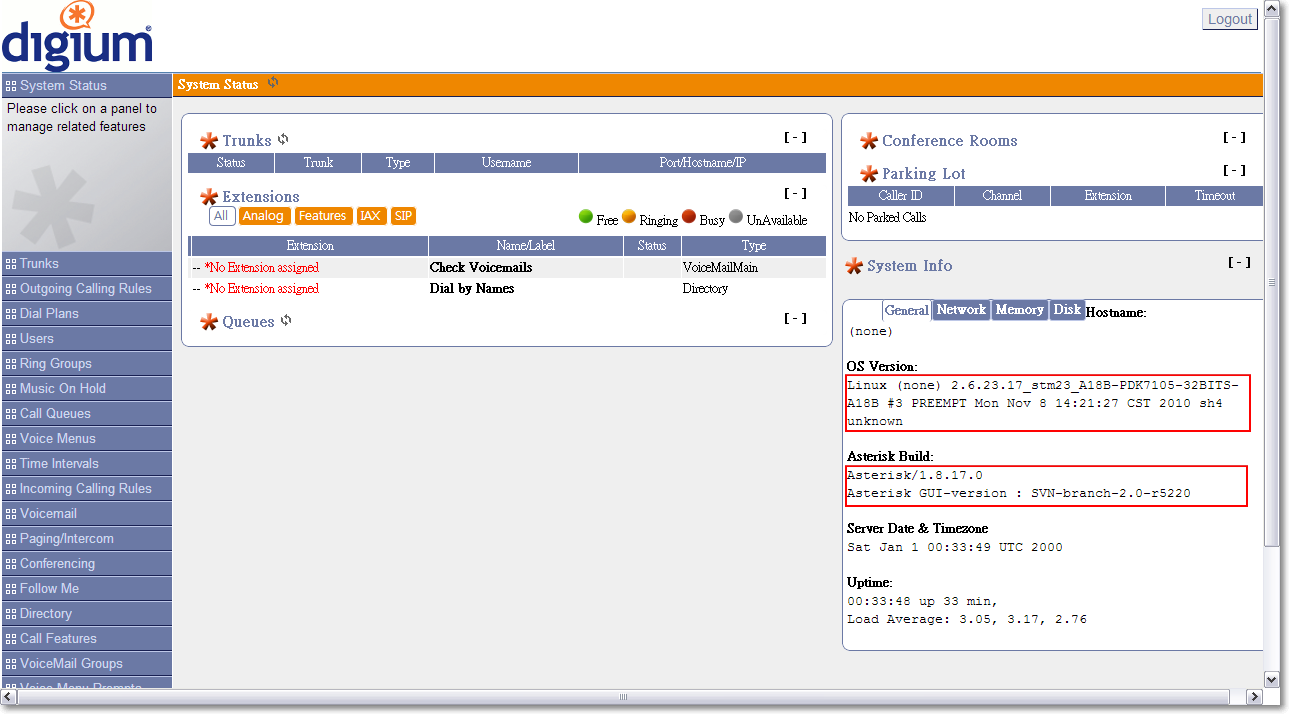Filter extensions by Analog
1289x714 pixels.
(264, 216)
